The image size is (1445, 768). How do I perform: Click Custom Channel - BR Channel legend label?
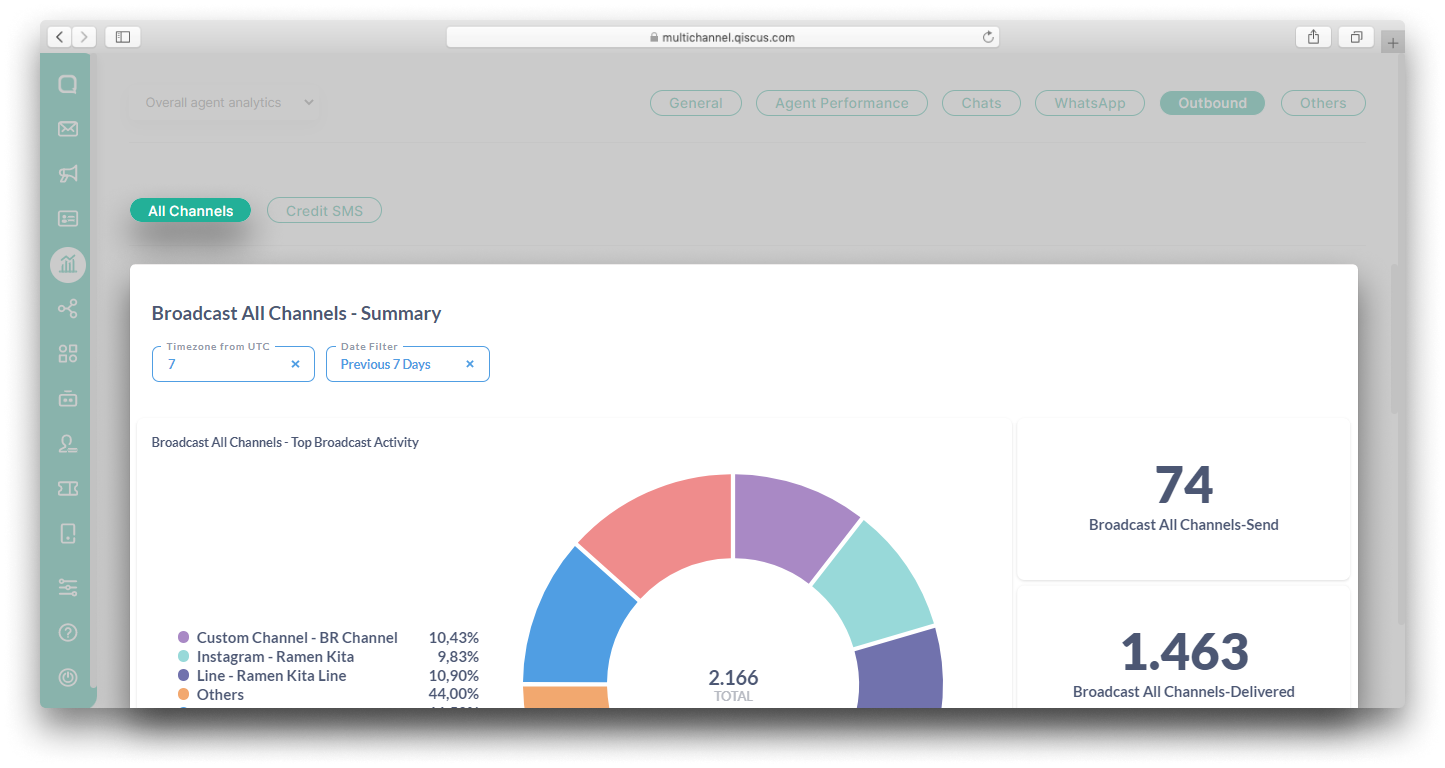point(297,637)
